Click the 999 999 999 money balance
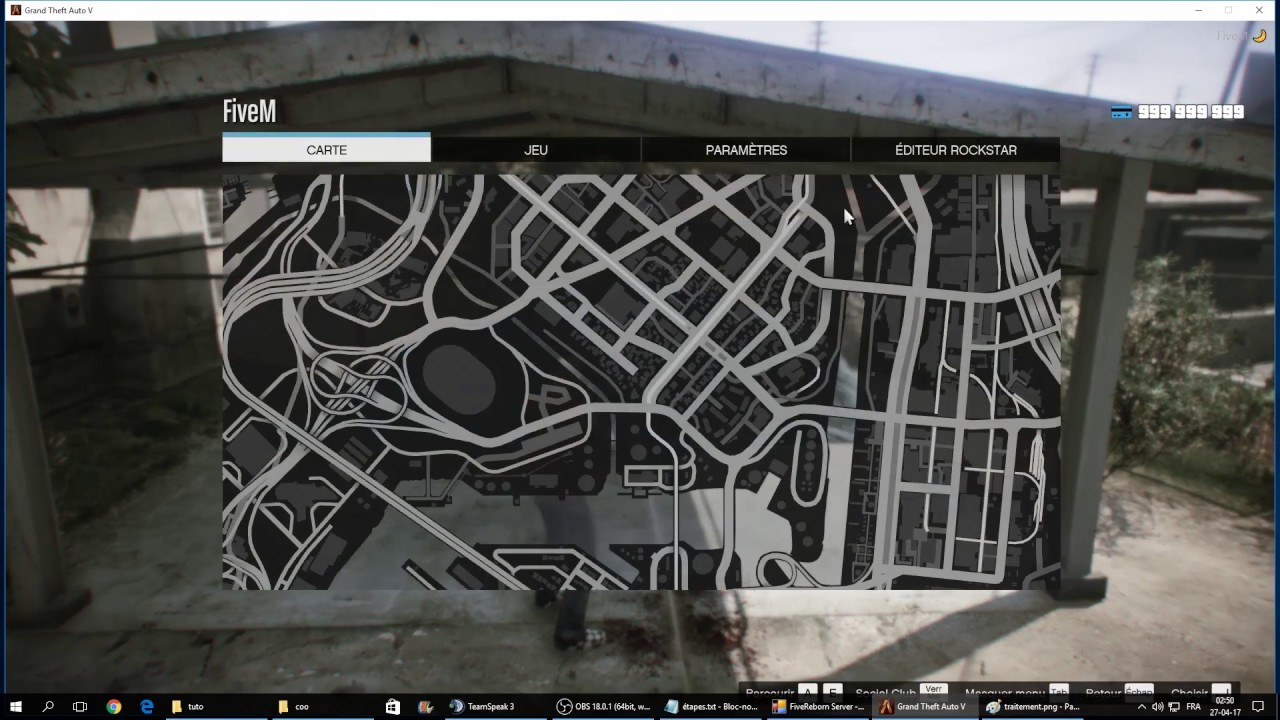This screenshot has height=720, width=1280. coord(1191,112)
